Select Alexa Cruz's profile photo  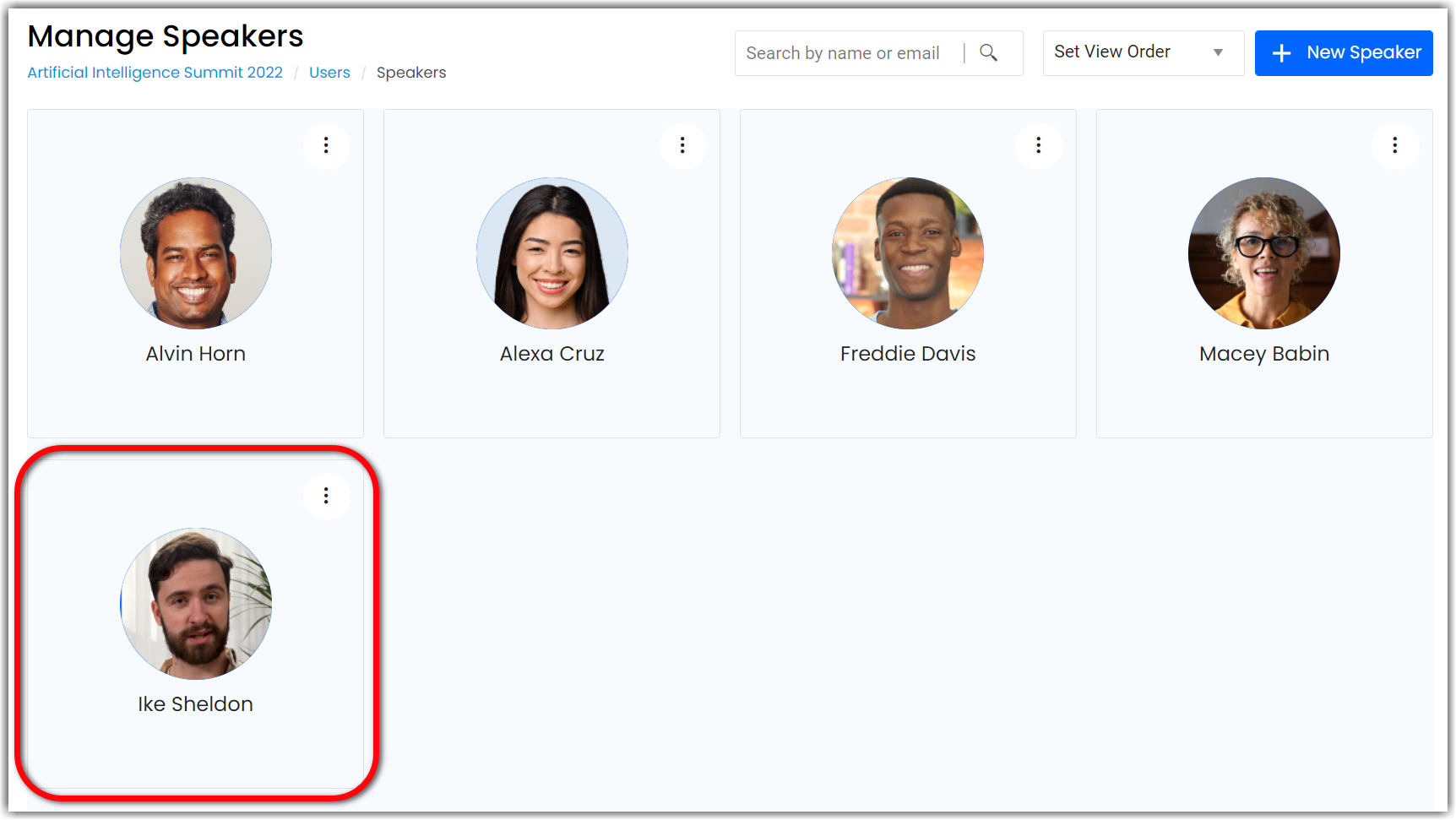[x=552, y=253]
